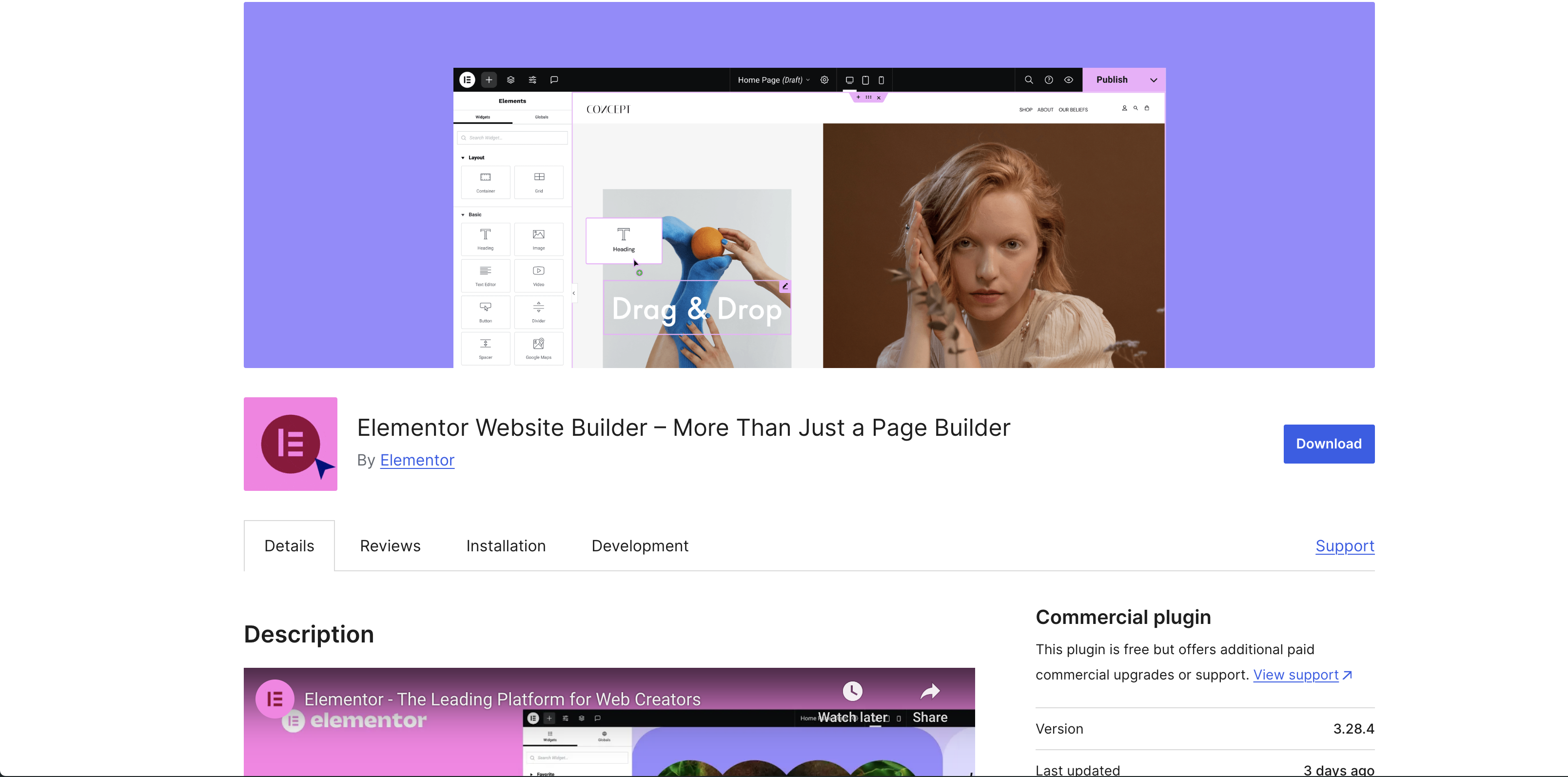This screenshot has height=777, width=1568.
Task: Open the Installation tab
Action: pos(506,546)
